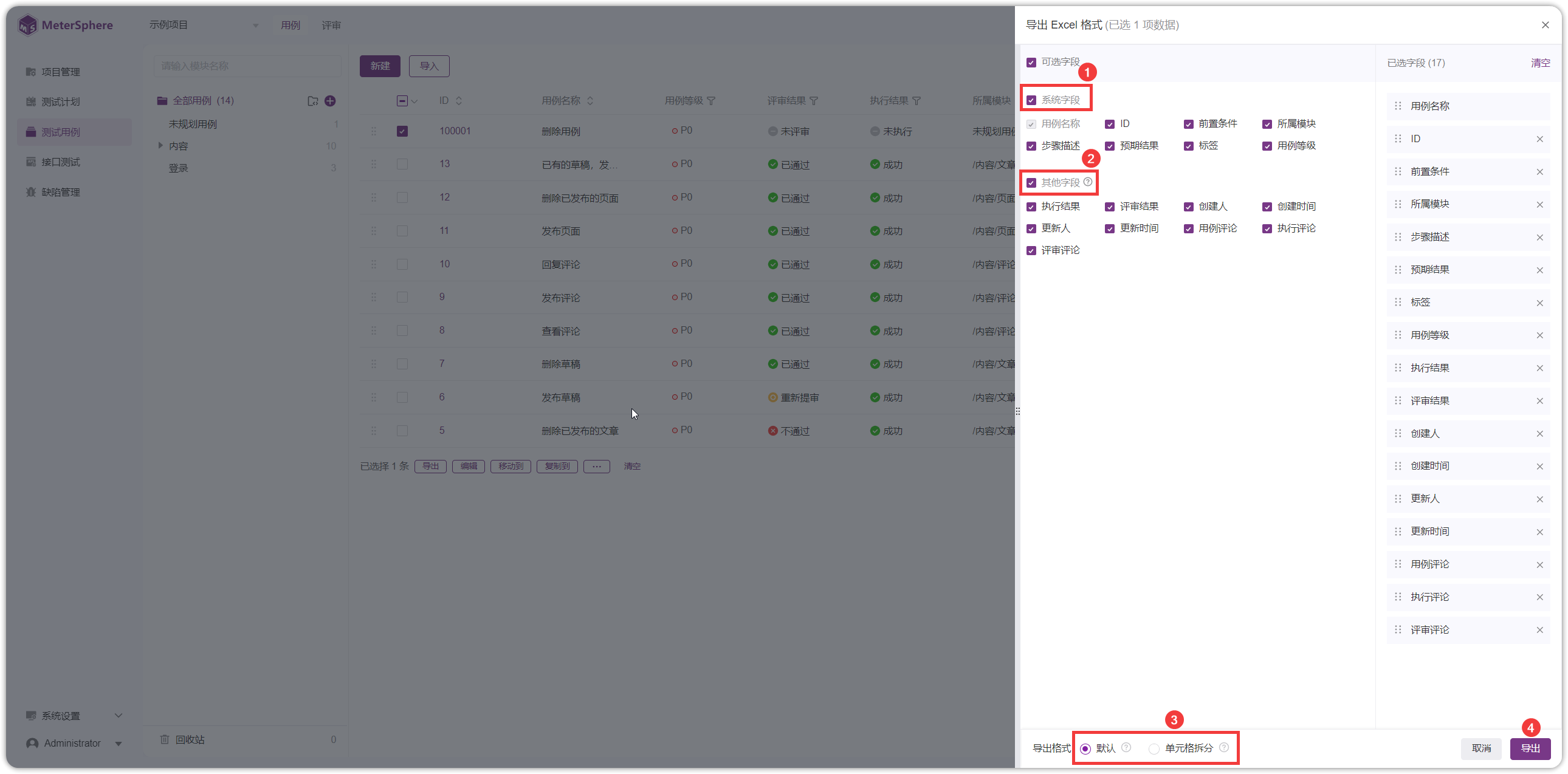Screen dimensions: 1568x774
Task: Uncheck the 系统字段 checkbox
Action: (1031, 100)
